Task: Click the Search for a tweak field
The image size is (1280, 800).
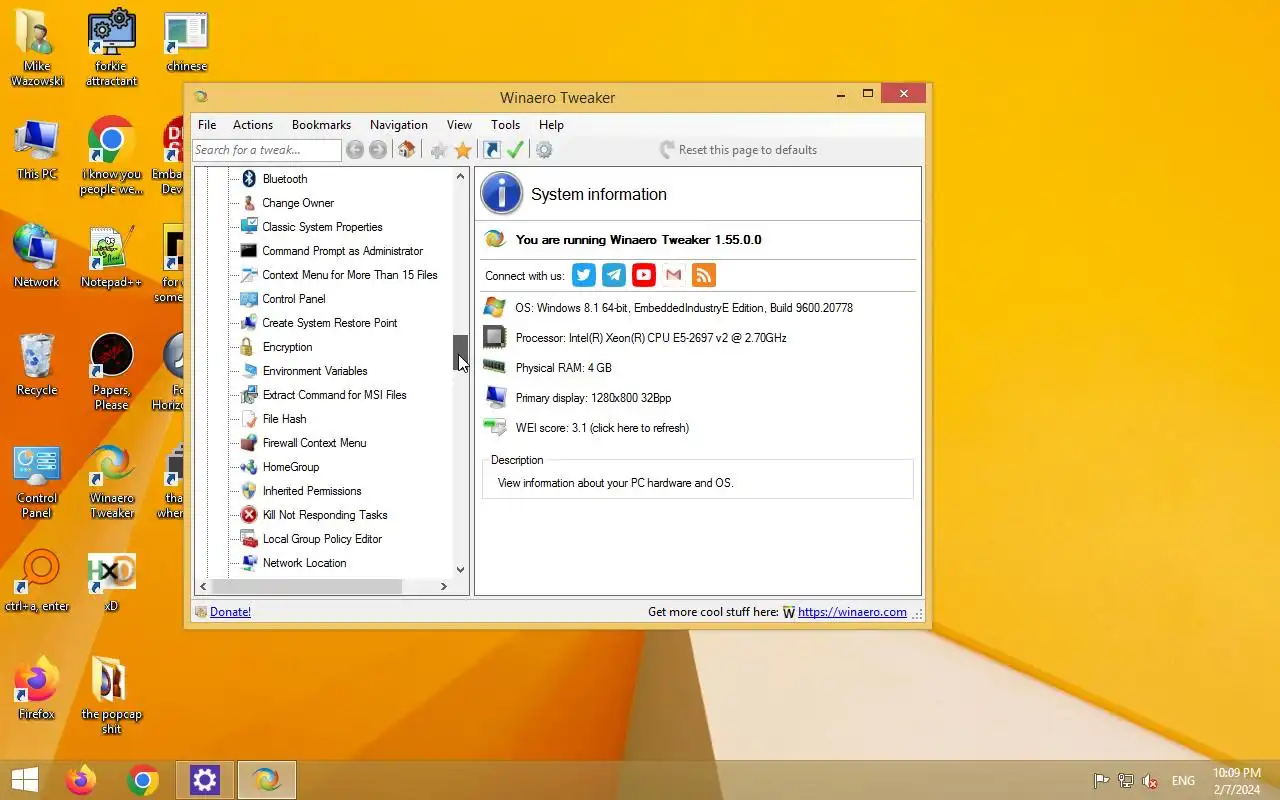Action: 267,150
